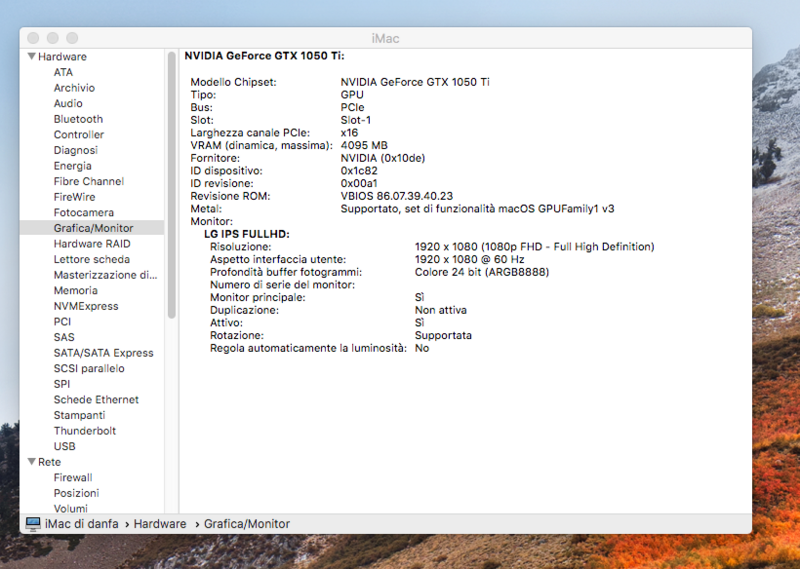Open the Stampanti entry
This screenshot has height=569, width=800.
79,415
